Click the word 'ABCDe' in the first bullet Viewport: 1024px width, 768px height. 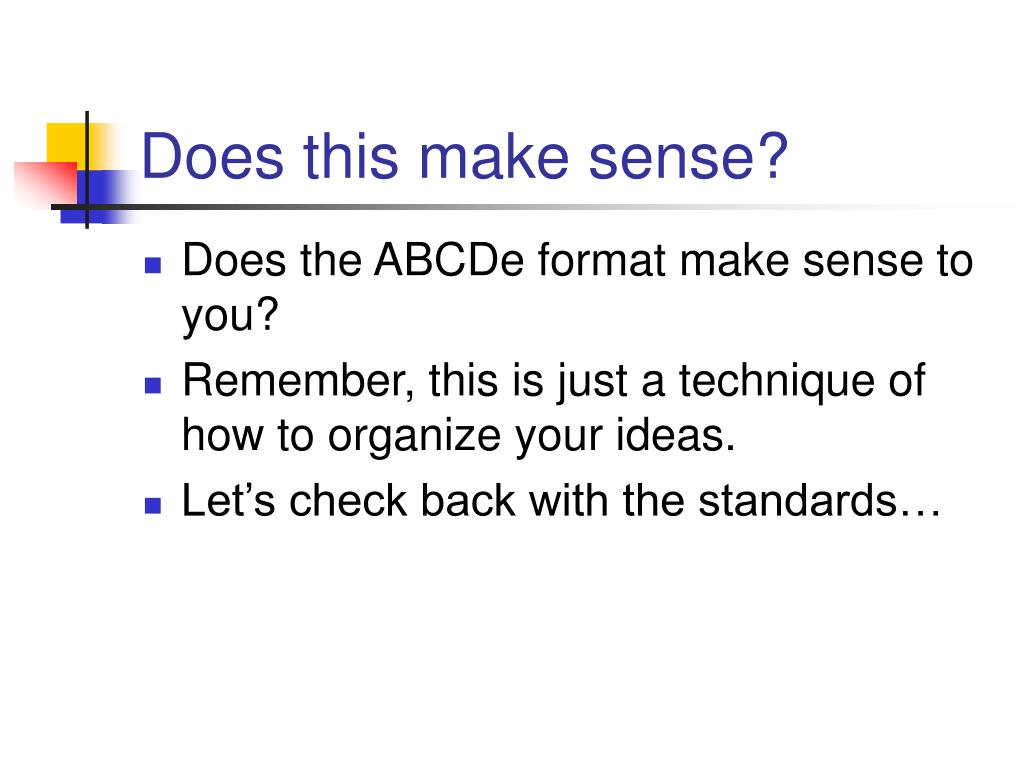[449, 260]
